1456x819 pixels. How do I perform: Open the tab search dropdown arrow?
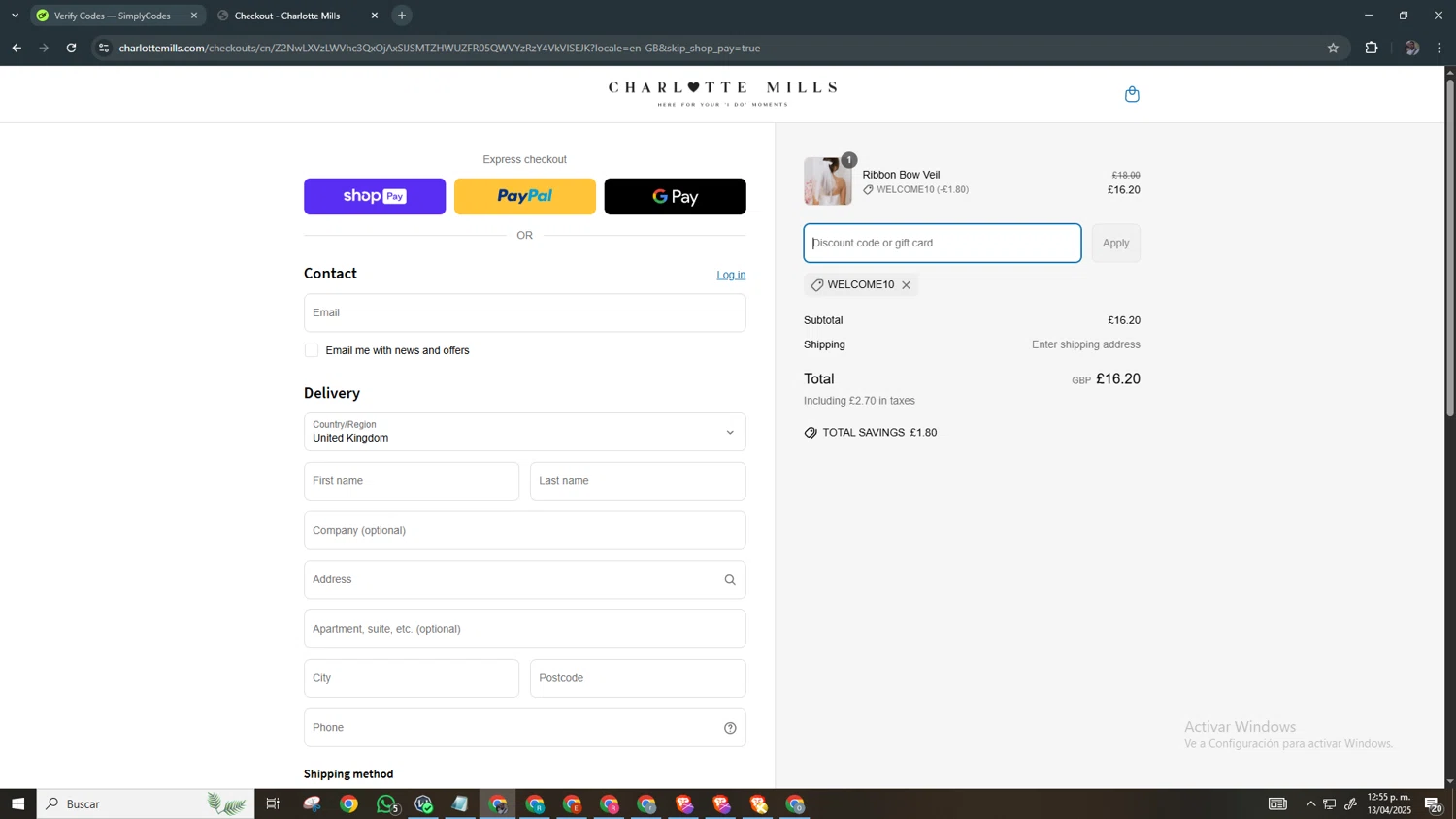15,16
